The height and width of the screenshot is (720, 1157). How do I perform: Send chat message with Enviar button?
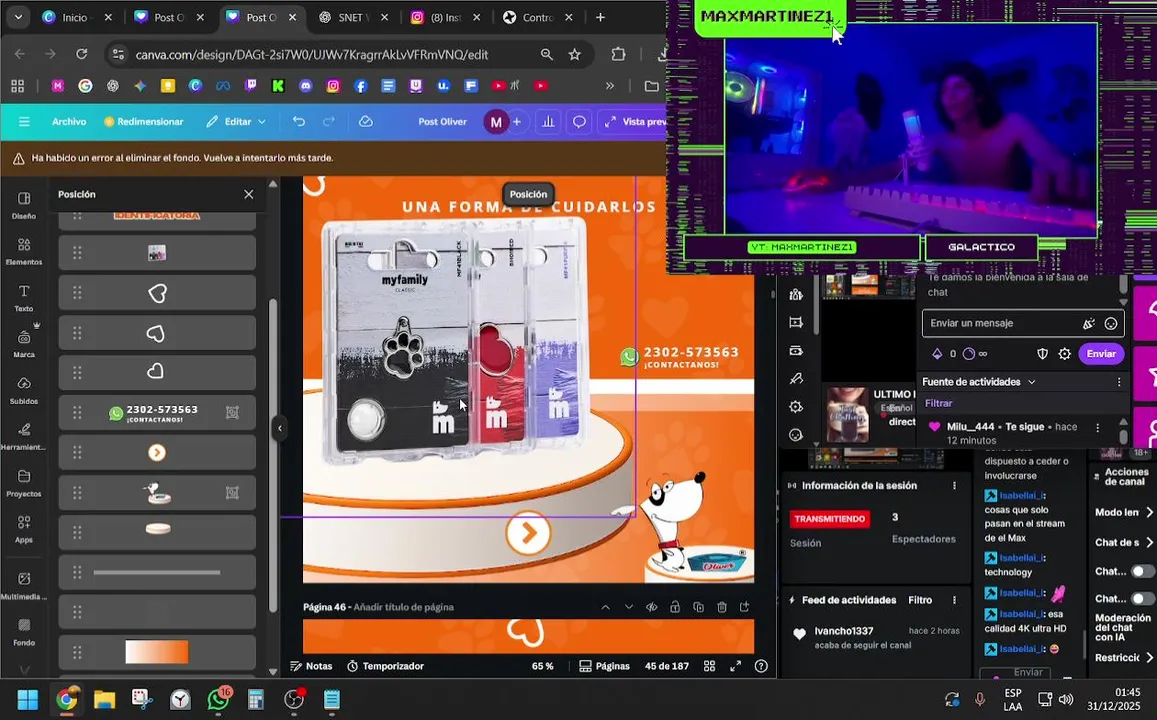(1101, 354)
